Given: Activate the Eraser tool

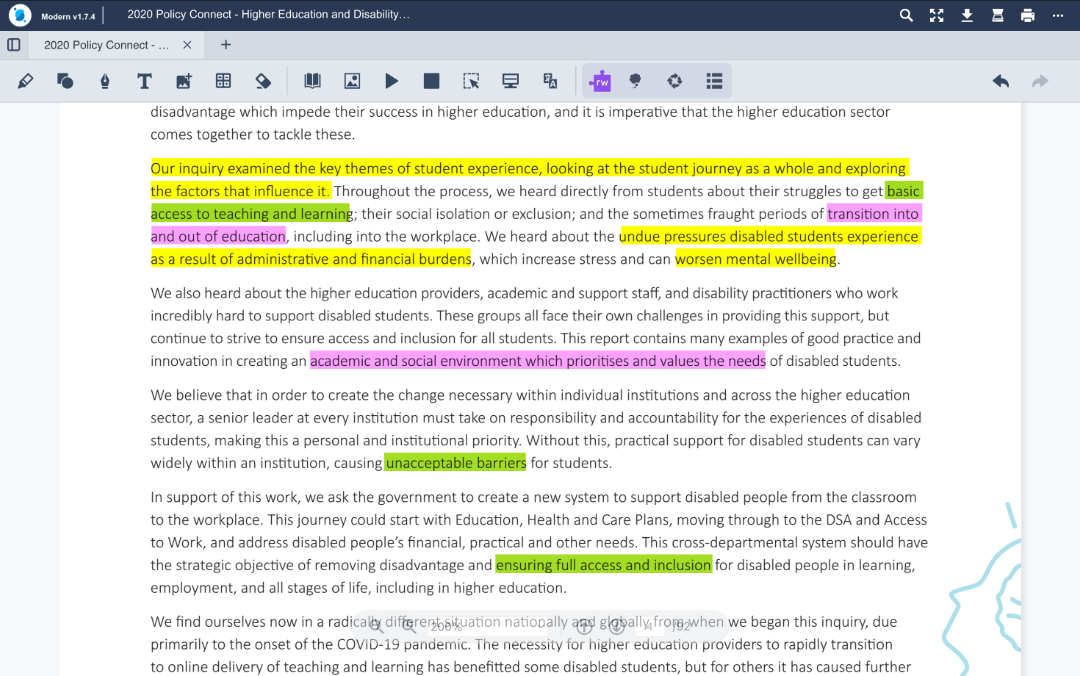Looking at the screenshot, I should 265,81.
